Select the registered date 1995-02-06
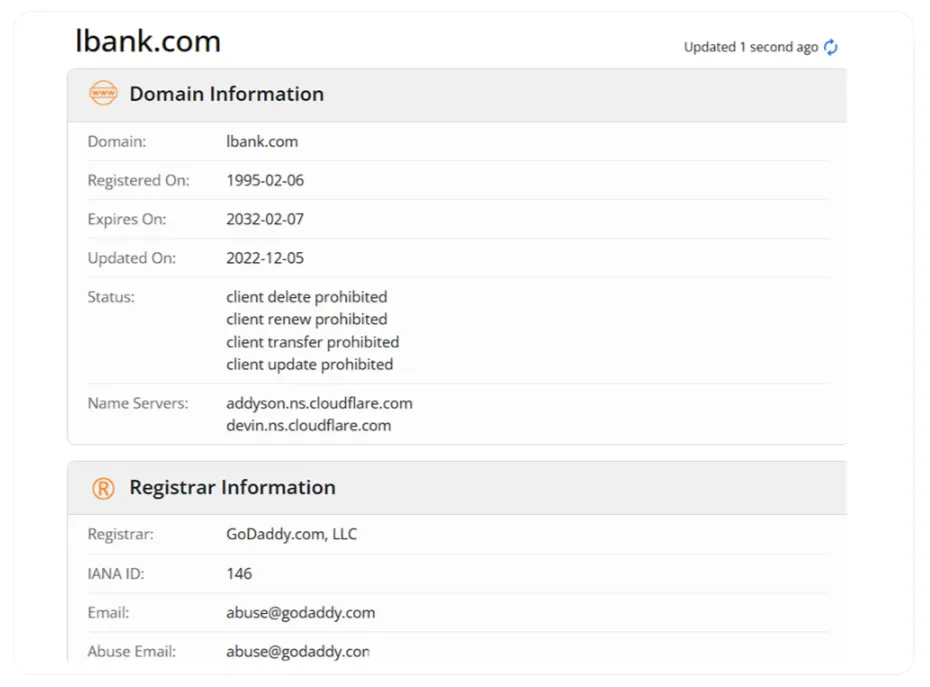Viewport: 930px width, 687px height. 265,181
